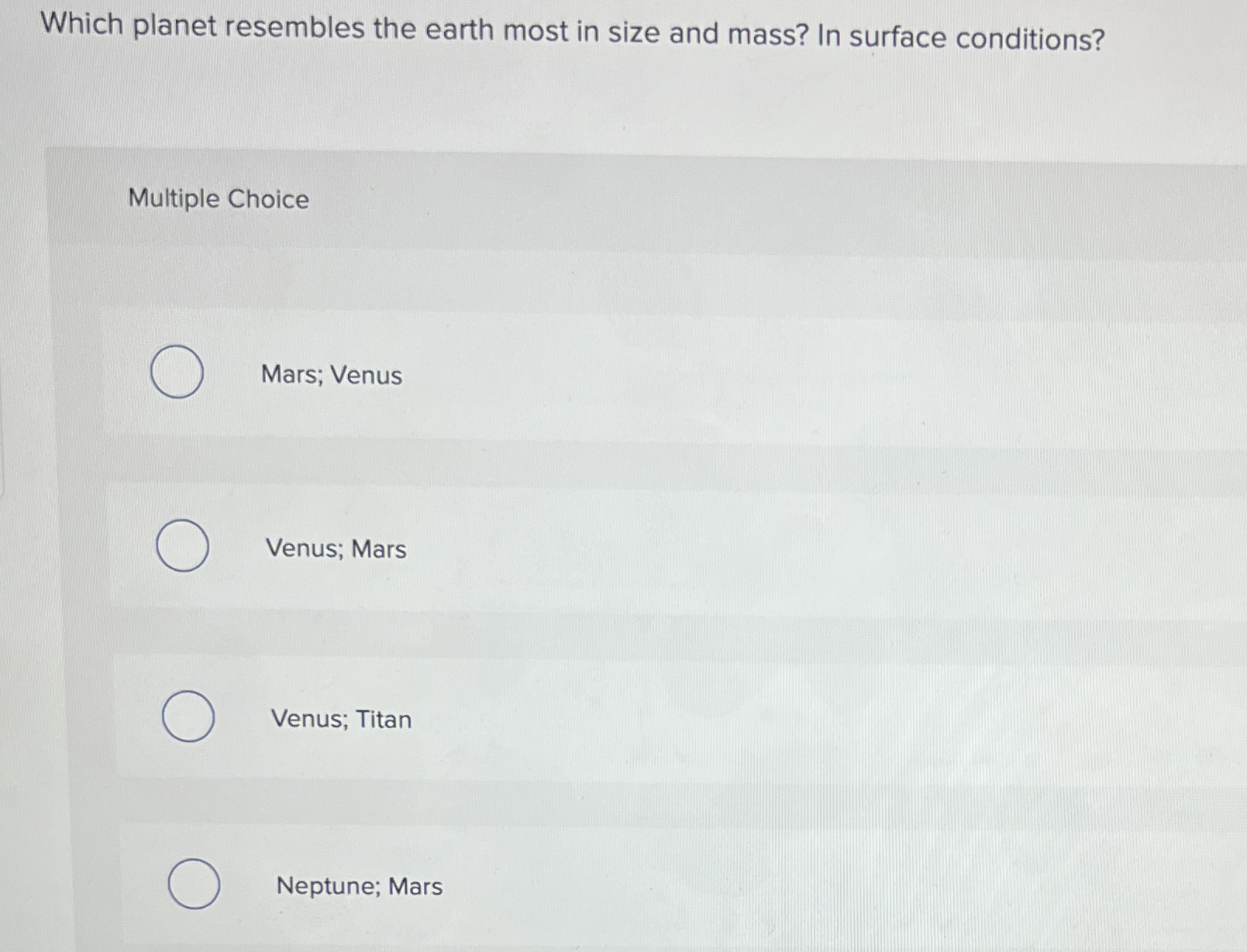Click the "Mars; Venus" answer text
Screen dimensions: 1247x952
coord(331,376)
